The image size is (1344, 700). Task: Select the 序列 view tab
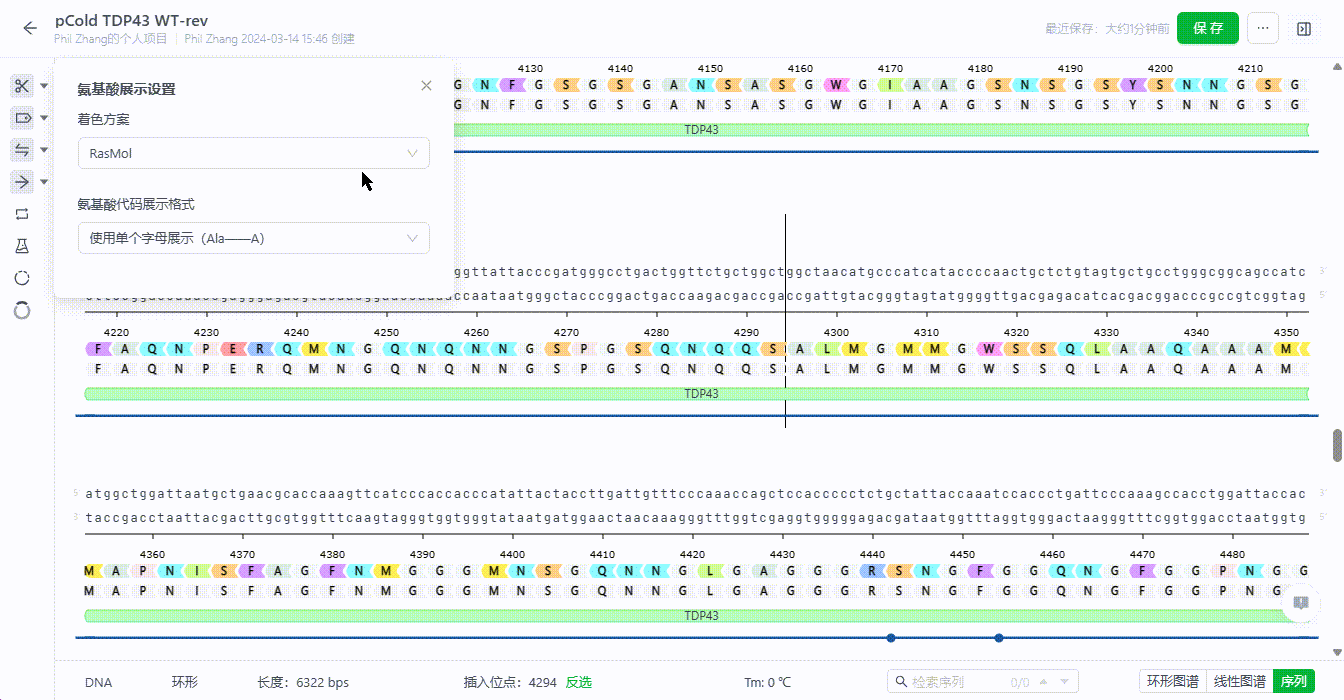pyautogui.click(x=1293, y=682)
